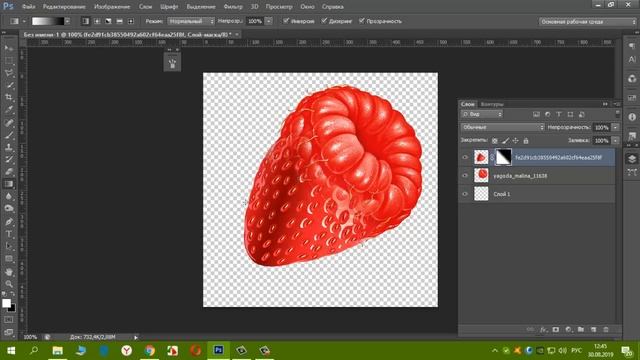Image resolution: width=640 pixels, height=360 pixels.
Task: Open gradient picker dropdown arrow
Action: [67, 21]
